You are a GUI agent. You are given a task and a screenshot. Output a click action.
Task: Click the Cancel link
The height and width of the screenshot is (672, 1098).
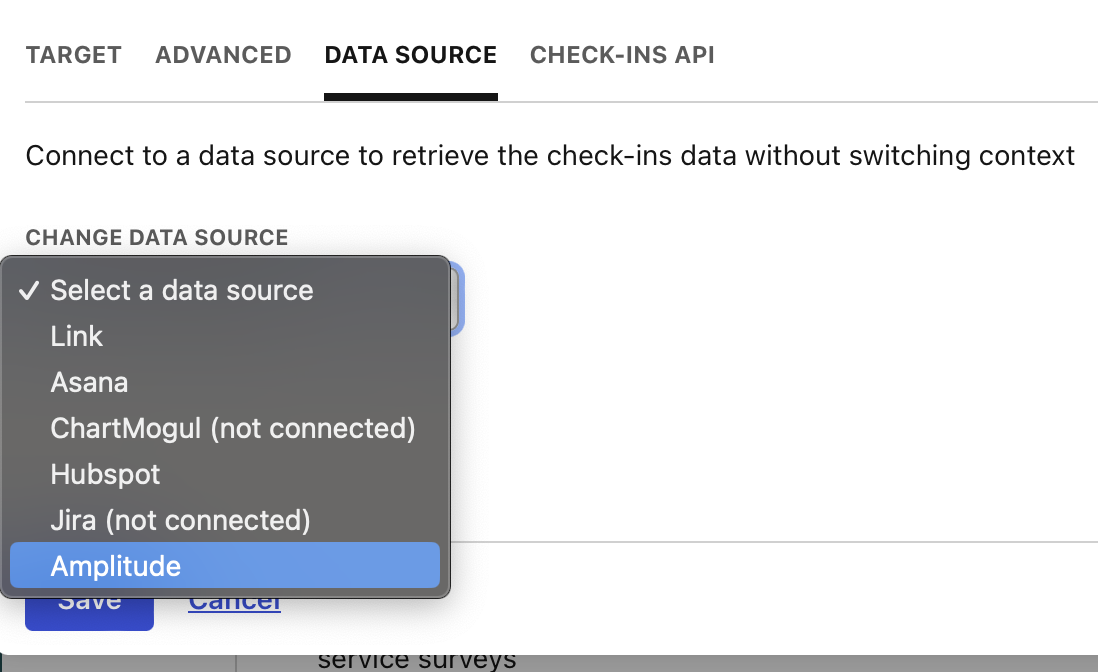pyautogui.click(x=235, y=603)
